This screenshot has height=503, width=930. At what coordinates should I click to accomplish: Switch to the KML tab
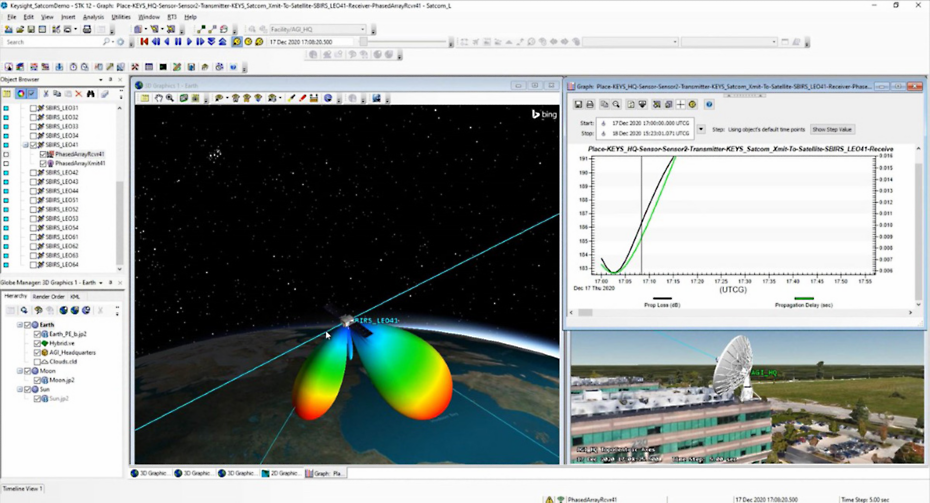[x=75, y=297]
